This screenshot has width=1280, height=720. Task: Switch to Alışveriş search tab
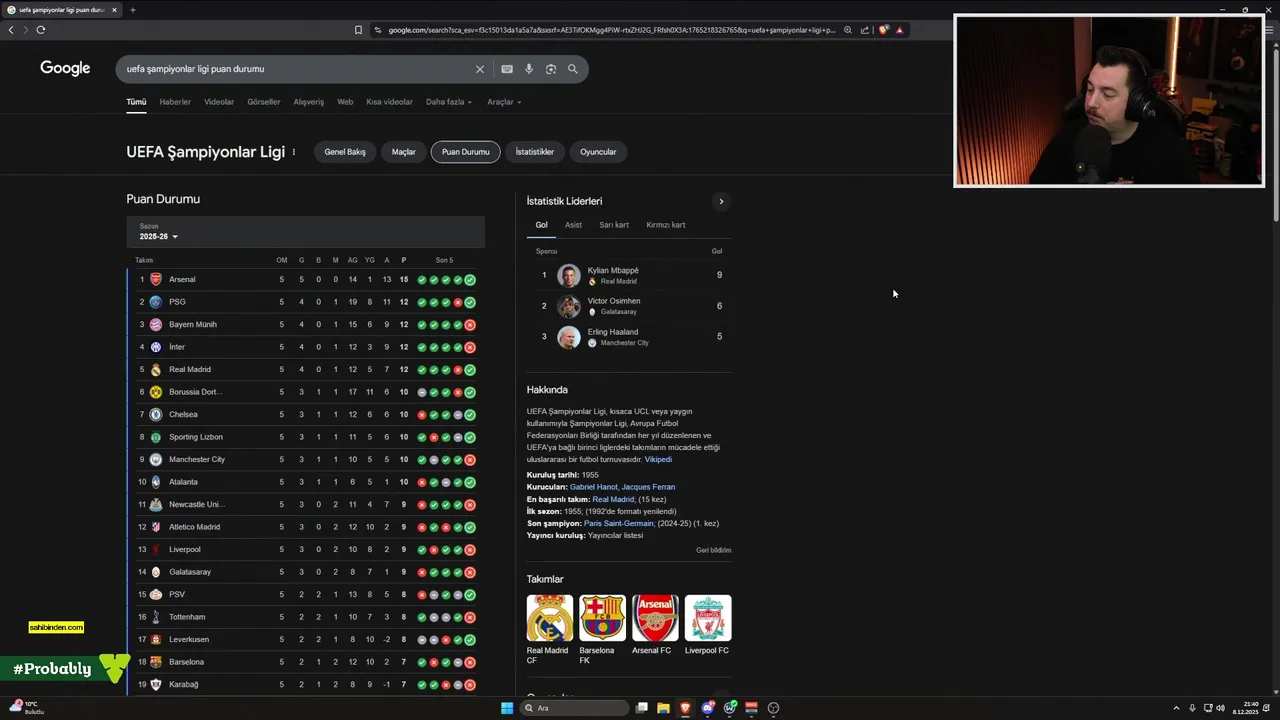pyautogui.click(x=308, y=102)
